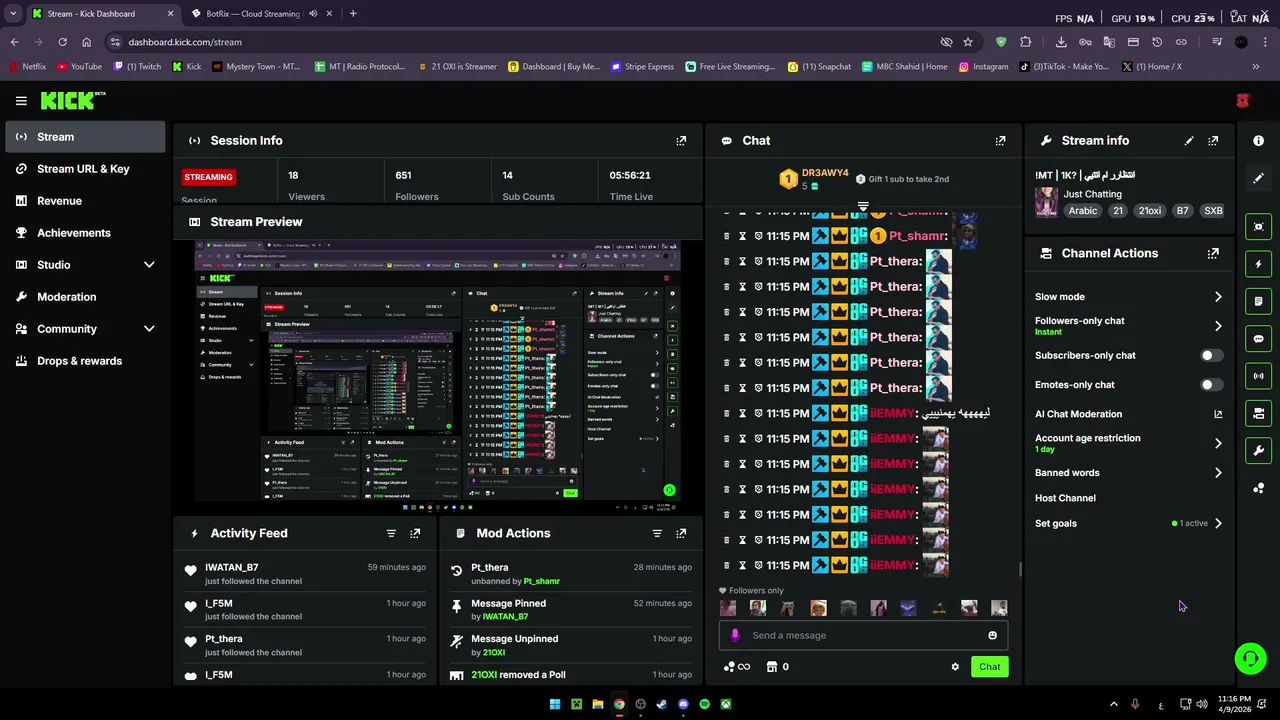Open Achievements page

[85, 233]
